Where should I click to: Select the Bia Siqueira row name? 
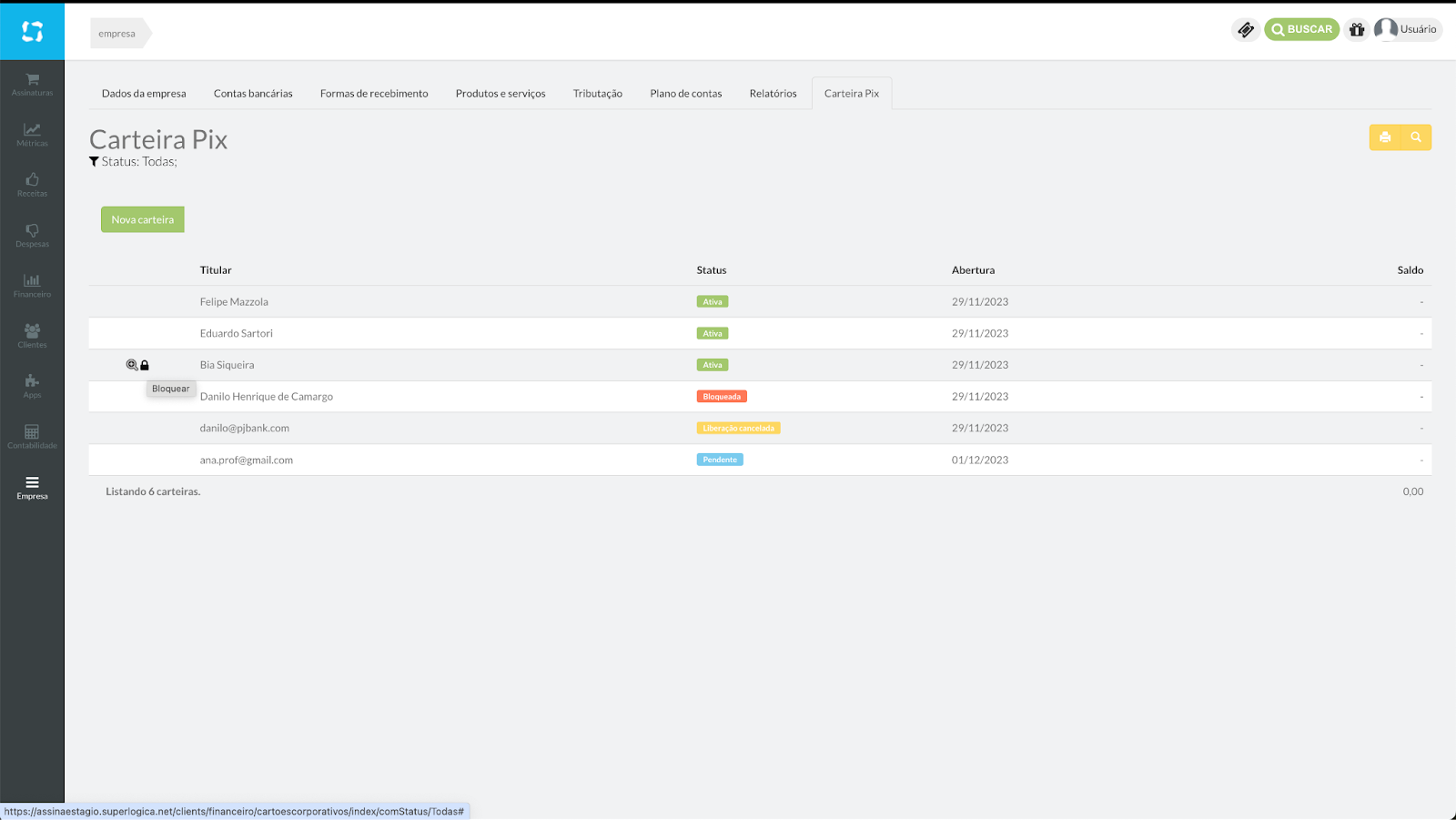(227, 365)
